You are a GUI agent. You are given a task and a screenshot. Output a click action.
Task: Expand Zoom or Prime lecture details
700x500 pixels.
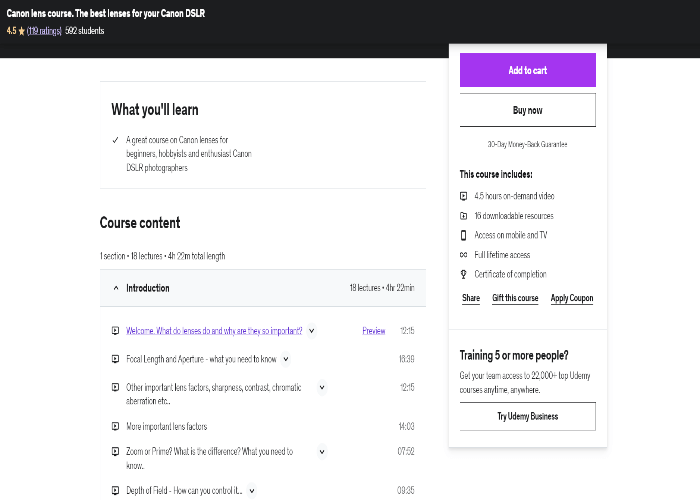(x=322, y=451)
